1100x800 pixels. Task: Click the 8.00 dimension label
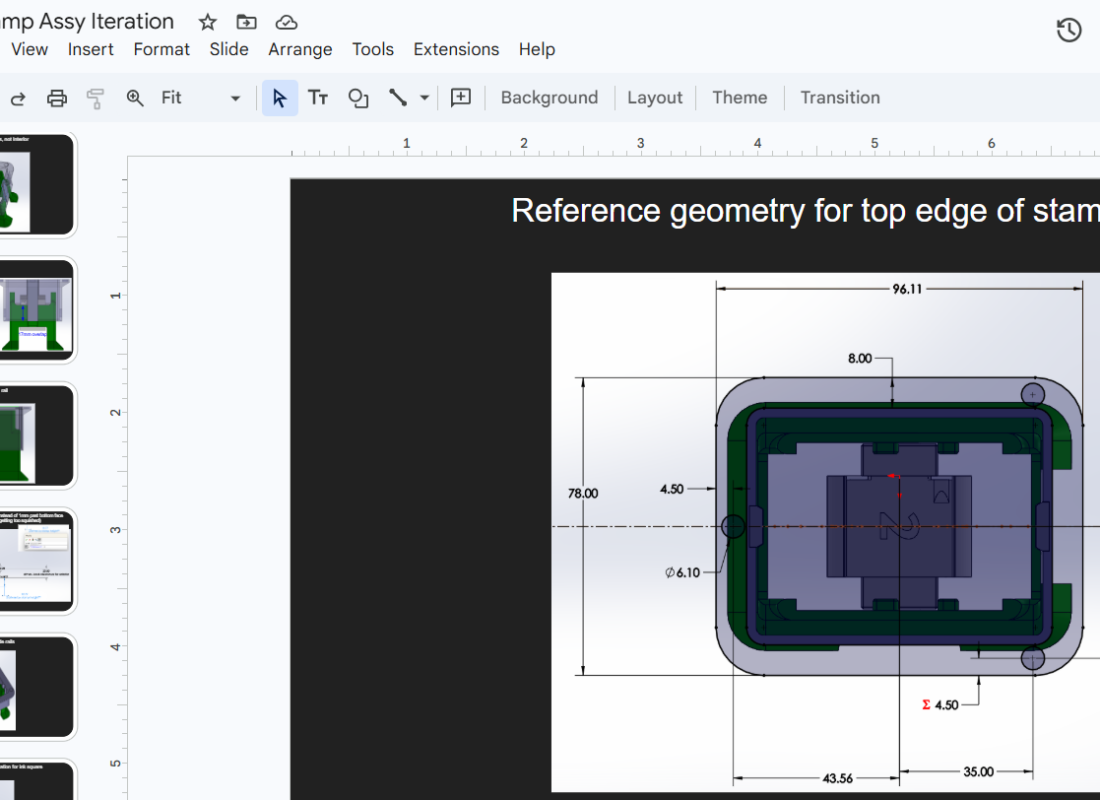tap(859, 359)
